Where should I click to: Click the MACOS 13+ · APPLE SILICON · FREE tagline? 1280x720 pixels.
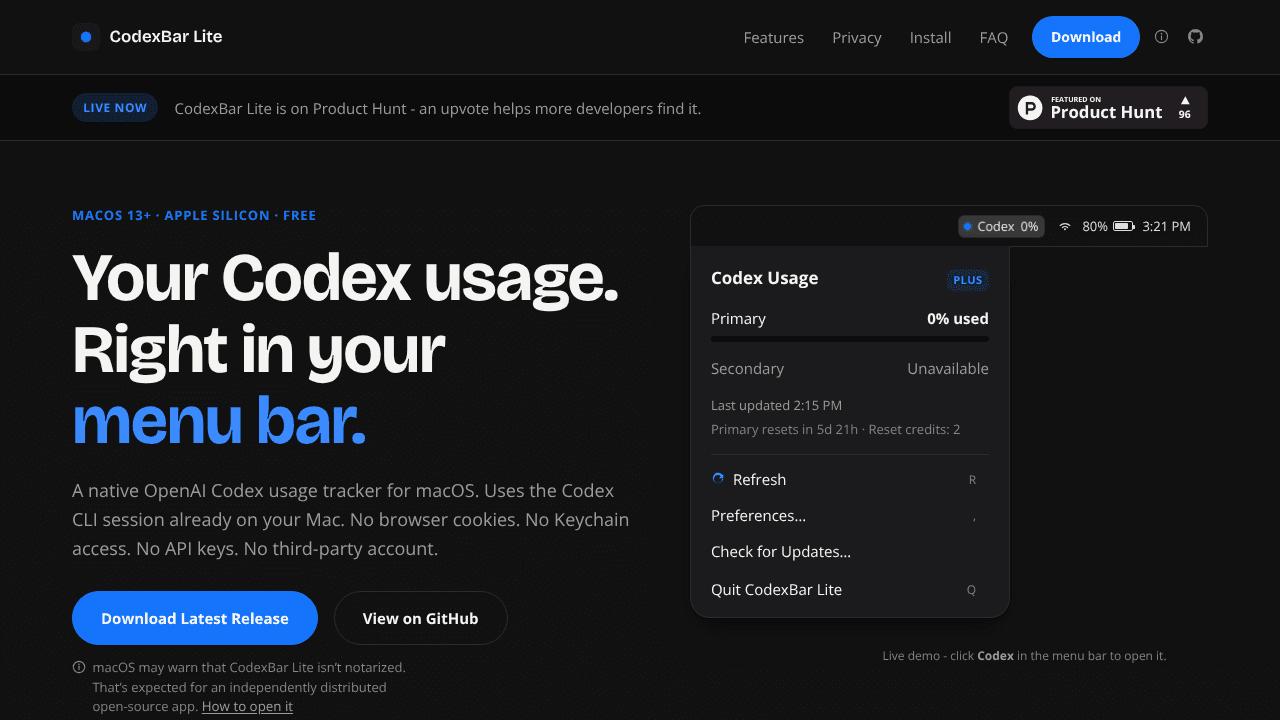(194, 215)
